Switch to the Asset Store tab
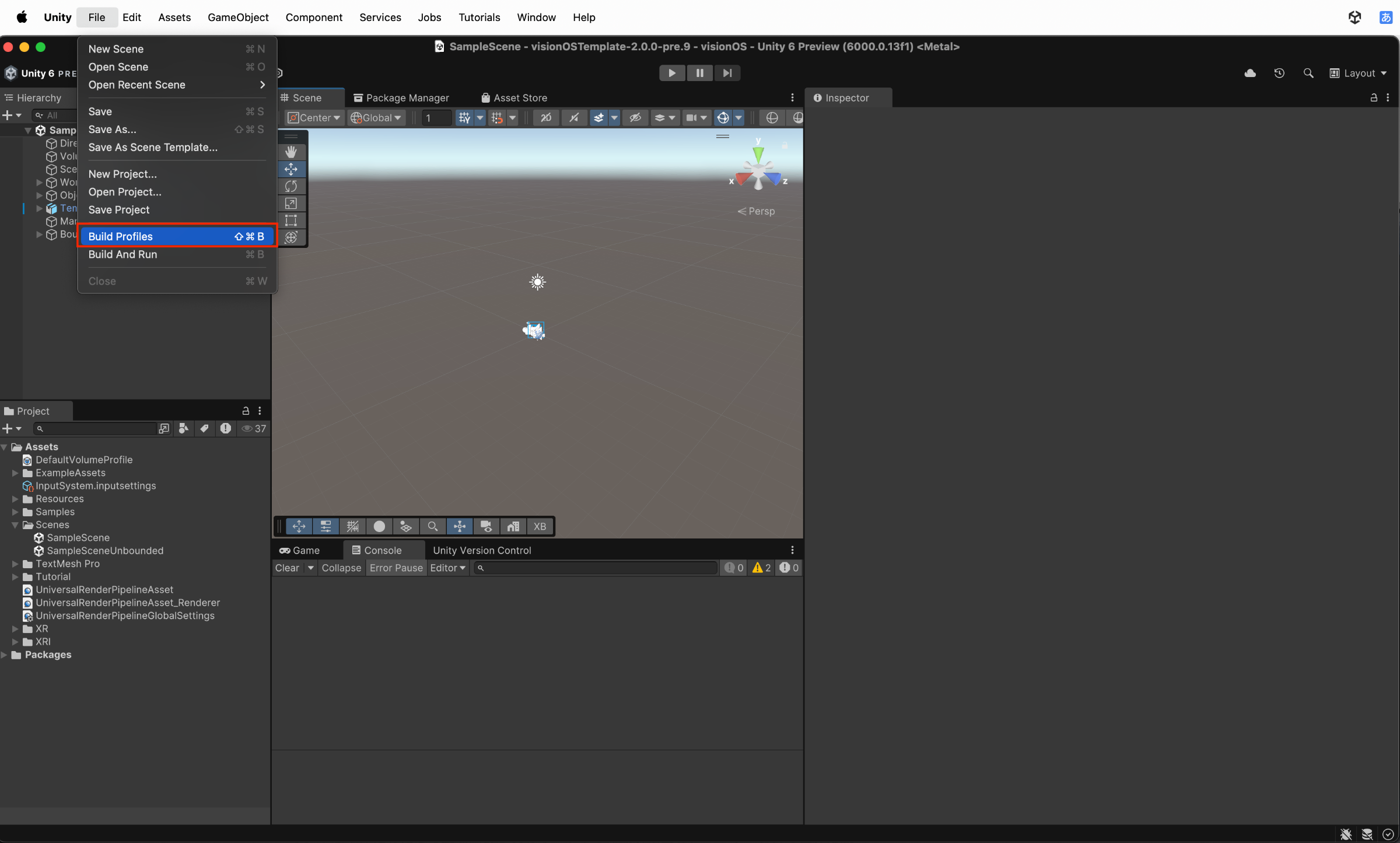Screen dimensions: 1400x843 coord(514,97)
